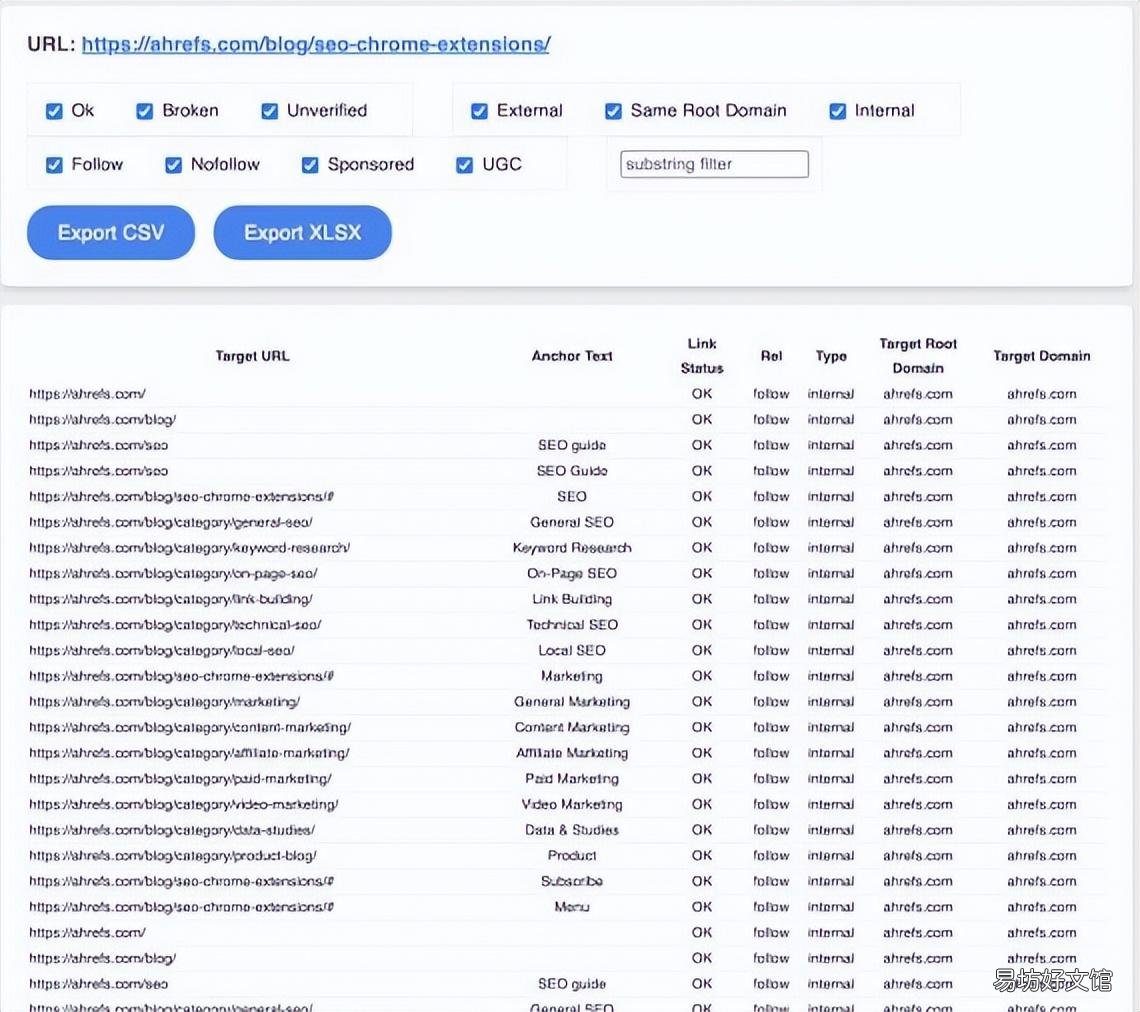Uncheck the Internal links checkbox
The image size is (1140, 1012).
[x=838, y=111]
